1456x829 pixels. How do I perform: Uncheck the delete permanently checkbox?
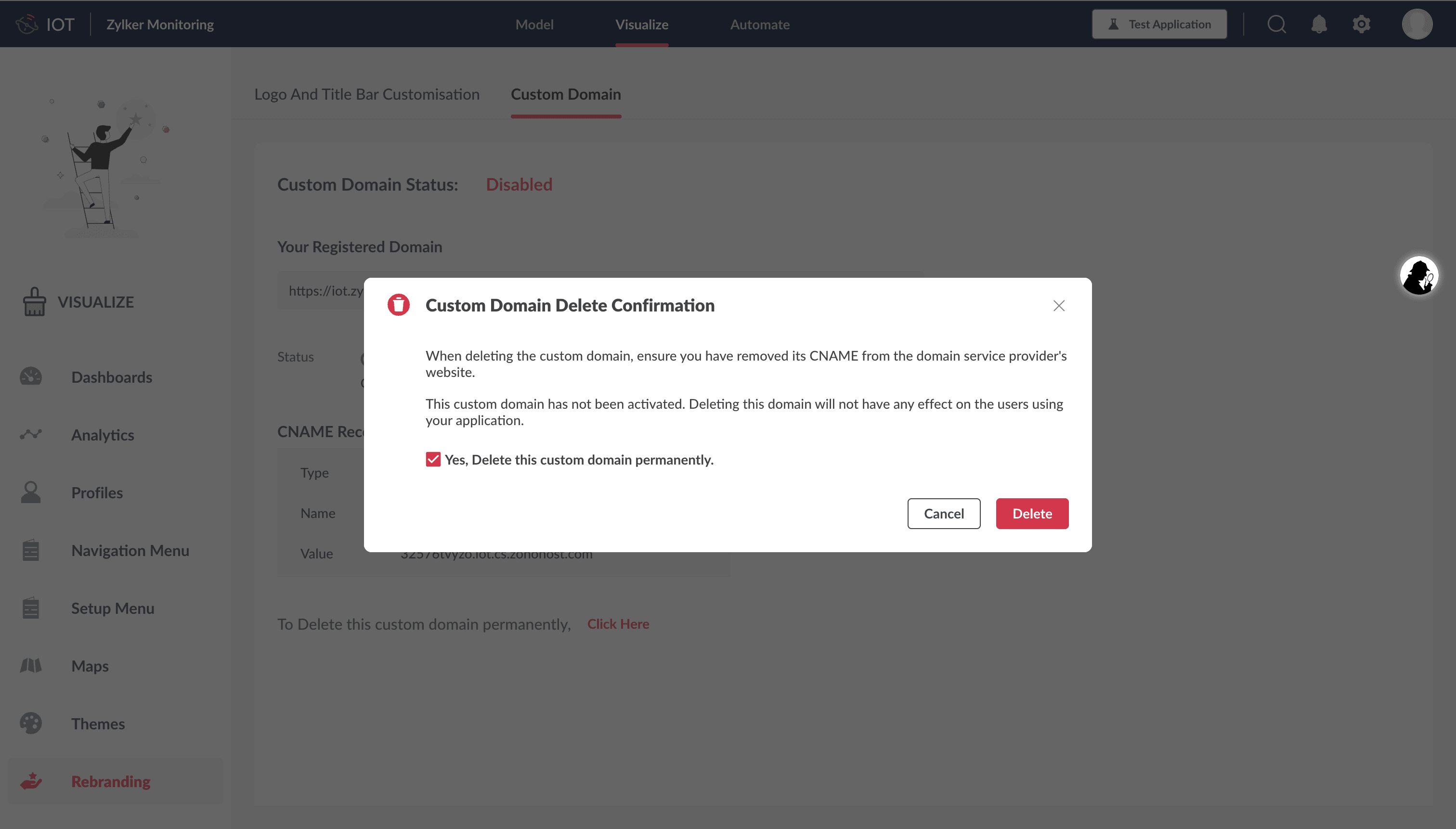pyautogui.click(x=433, y=459)
